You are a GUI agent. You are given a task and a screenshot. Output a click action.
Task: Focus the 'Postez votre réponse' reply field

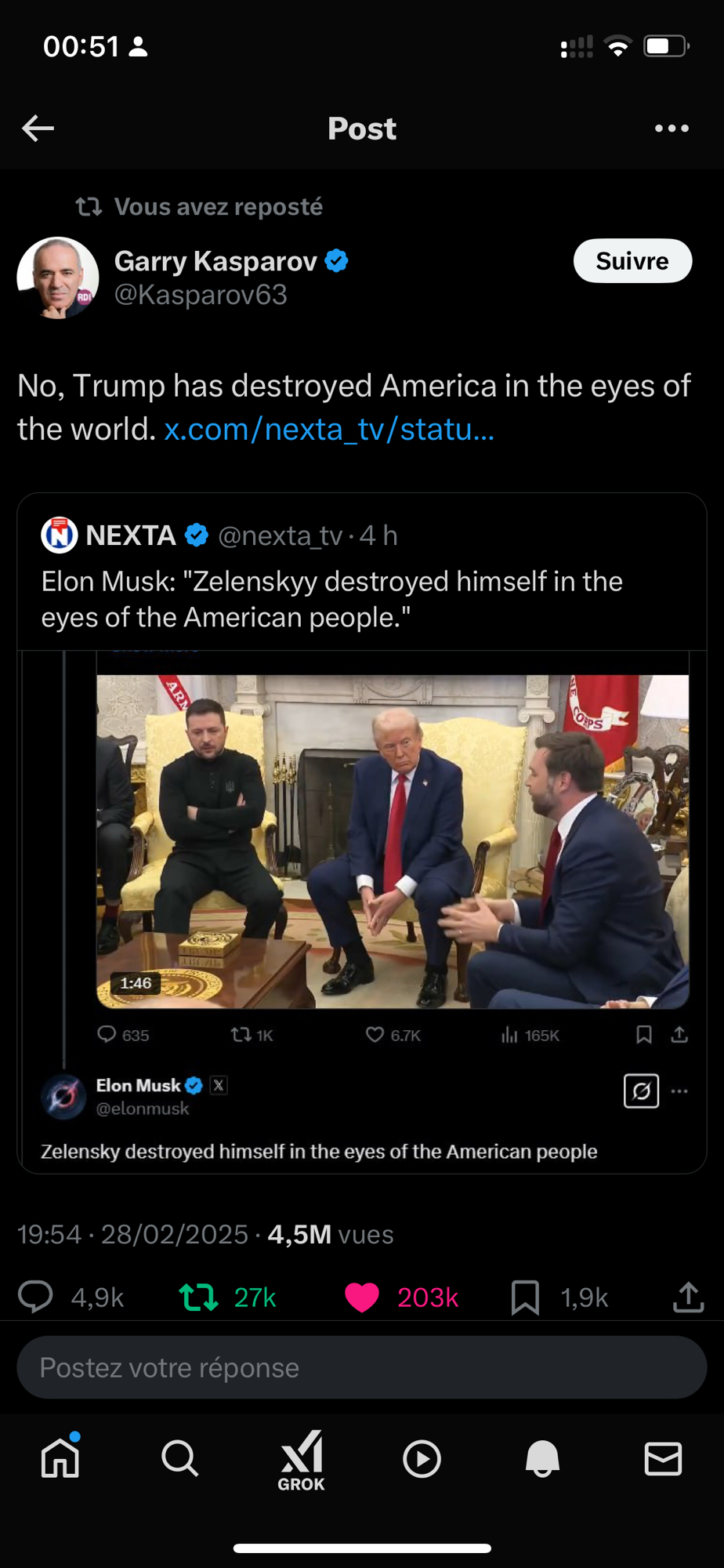click(362, 1368)
